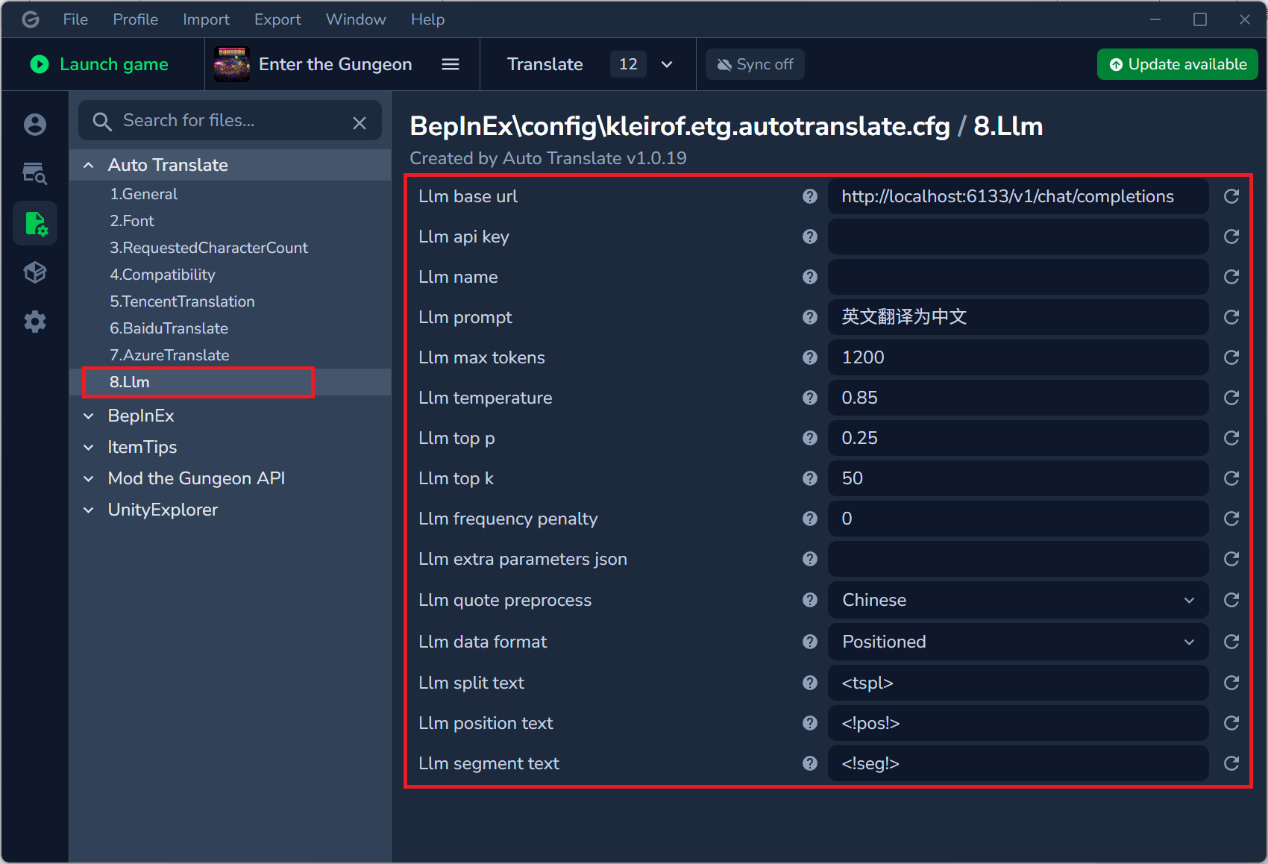Select the 8.Llm section
This screenshot has width=1268, height=864.
tap(230, 382)
